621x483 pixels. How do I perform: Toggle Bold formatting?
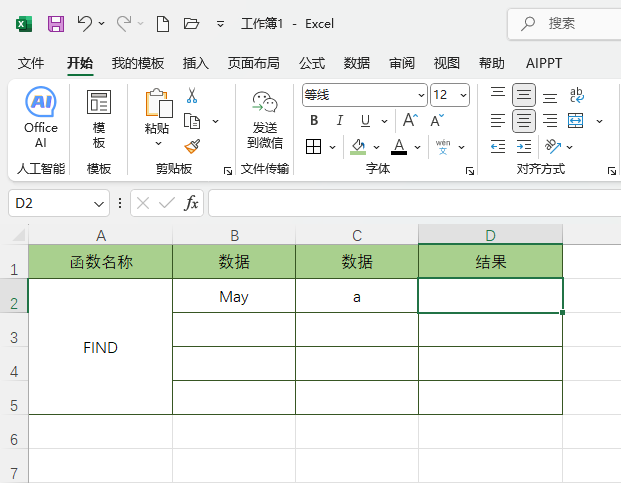(314, 120)
